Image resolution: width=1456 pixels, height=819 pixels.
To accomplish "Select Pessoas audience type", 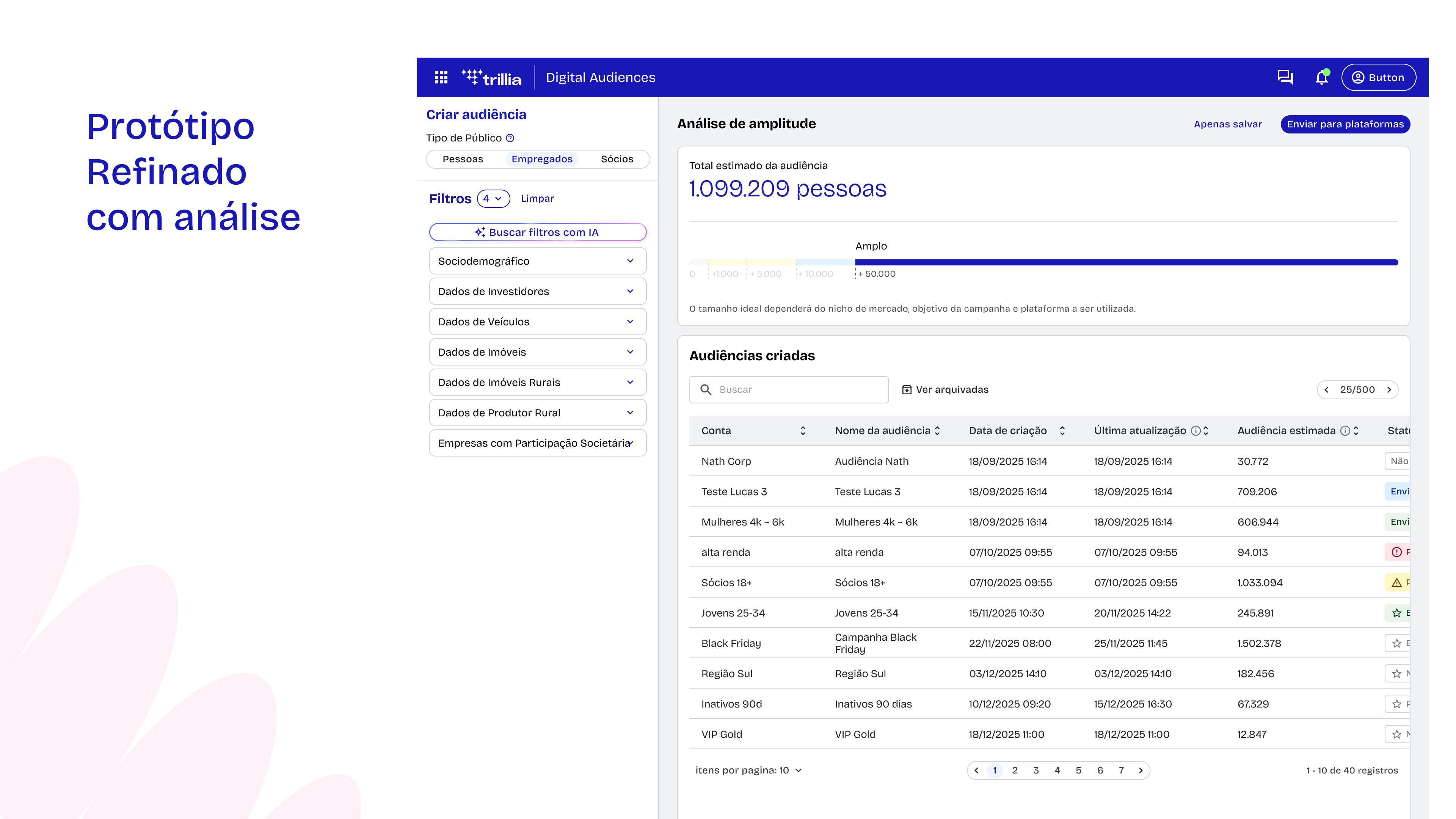I will pyautogui.click(x=463, y=159).
